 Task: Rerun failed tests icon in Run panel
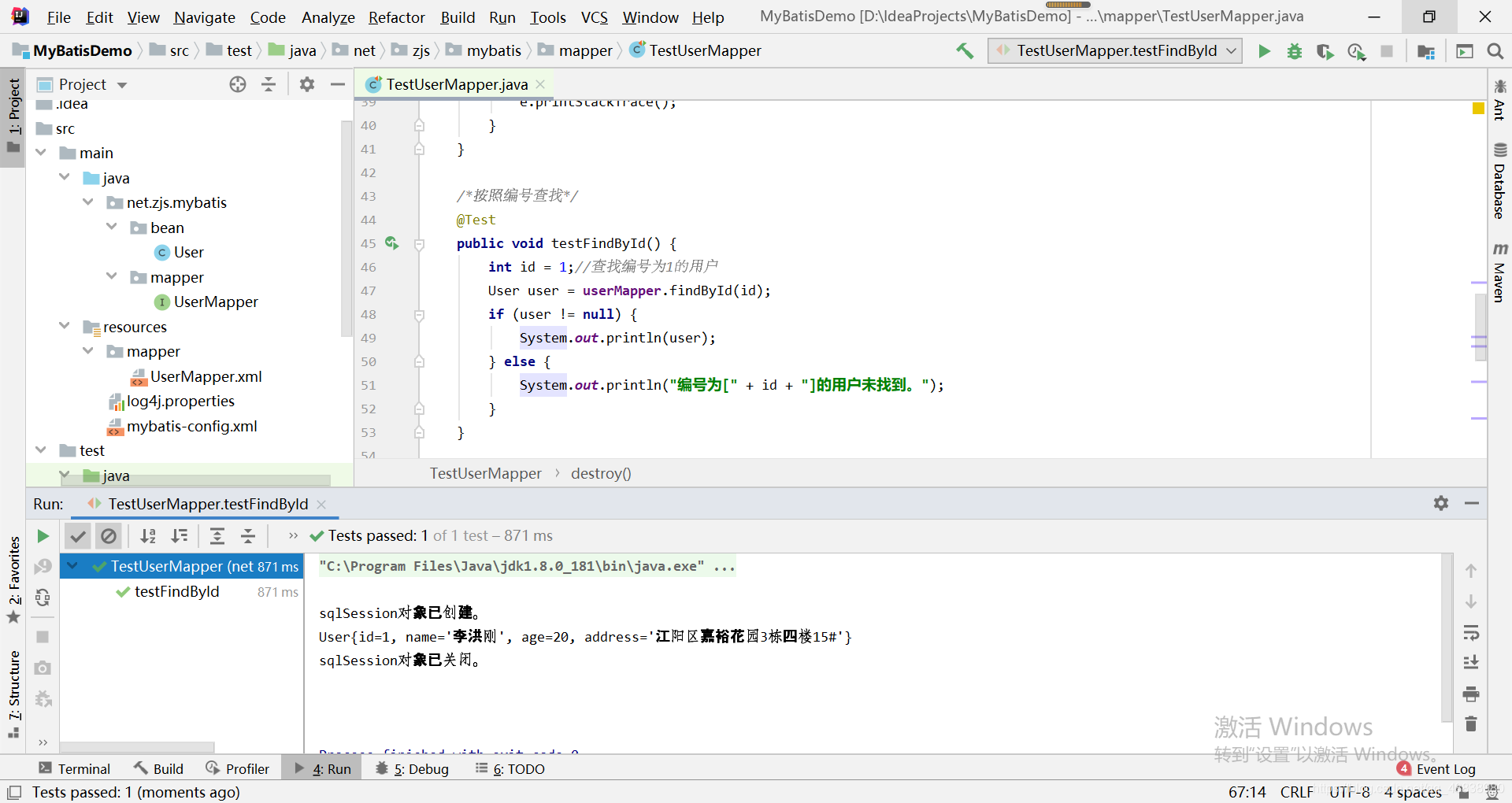coord(43,567)
